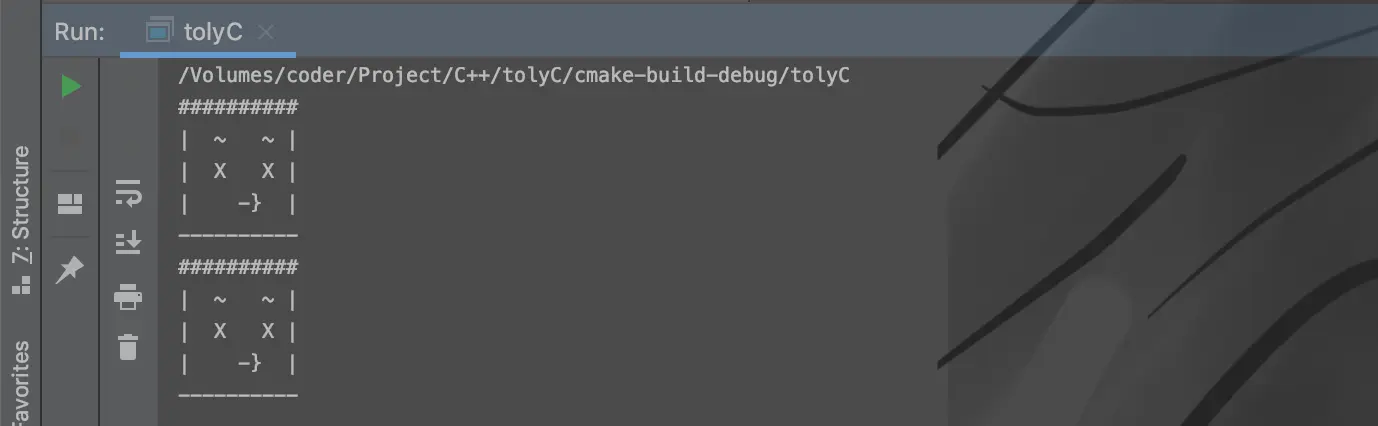Restore layout using the panel layout icon

pyautogui.click(x=70, y=205)
